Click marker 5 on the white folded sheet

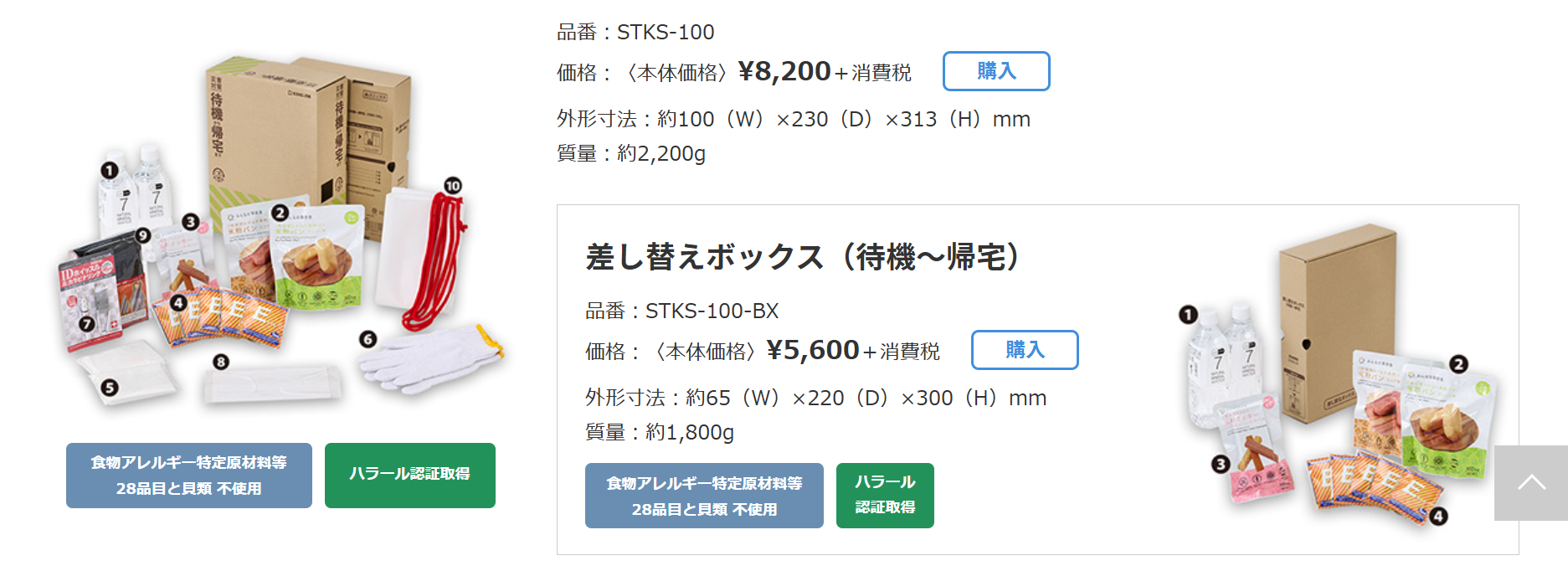coord(109,387)
